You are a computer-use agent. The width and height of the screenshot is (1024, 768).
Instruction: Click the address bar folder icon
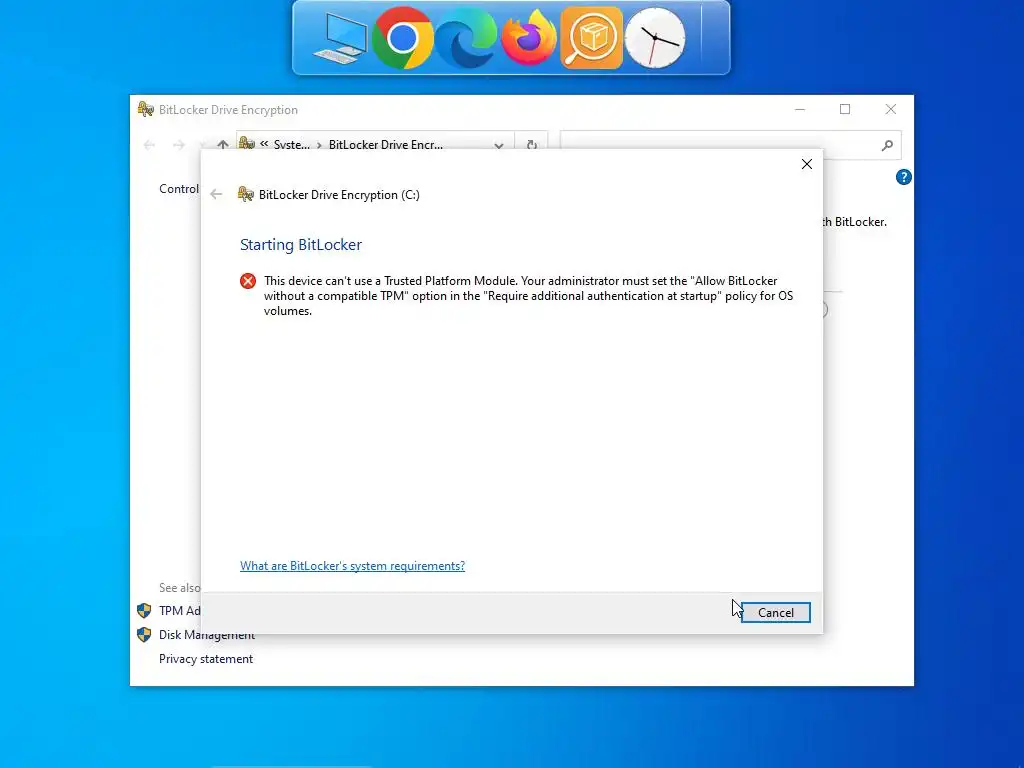(246, 144)
